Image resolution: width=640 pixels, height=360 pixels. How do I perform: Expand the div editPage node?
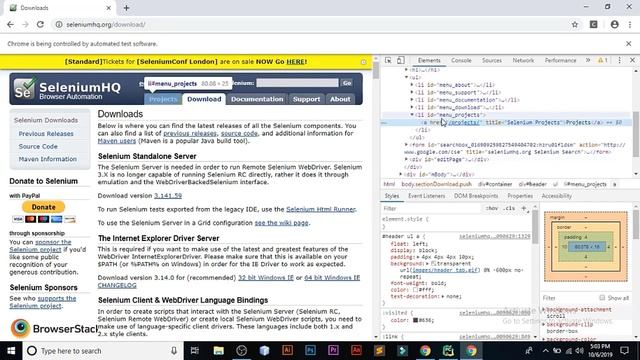click(x=407, y=159)
